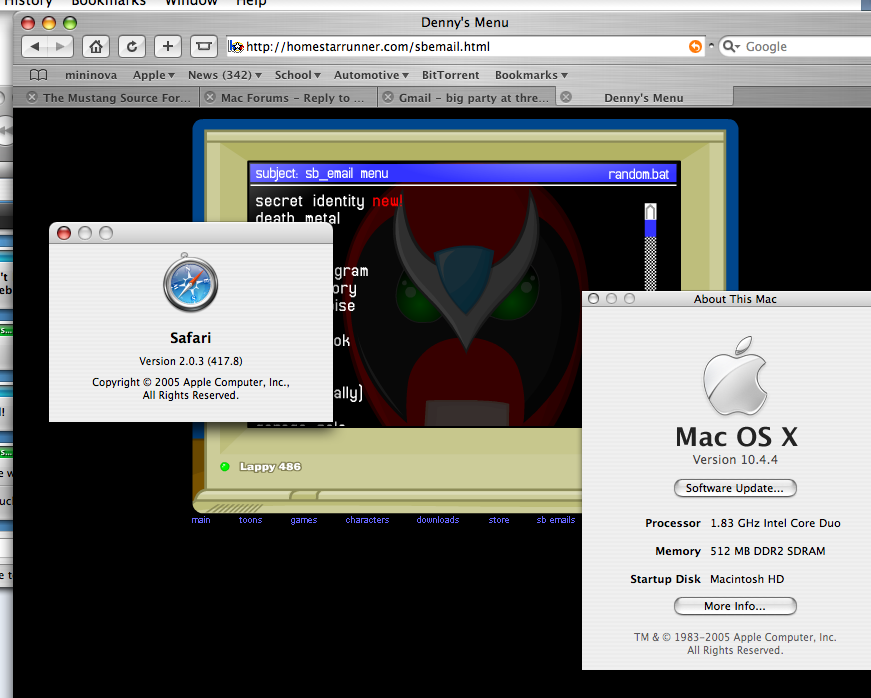The image size is (871, 698).
Task: Close the Denny's Menu tab
Action: click(566, 98)
